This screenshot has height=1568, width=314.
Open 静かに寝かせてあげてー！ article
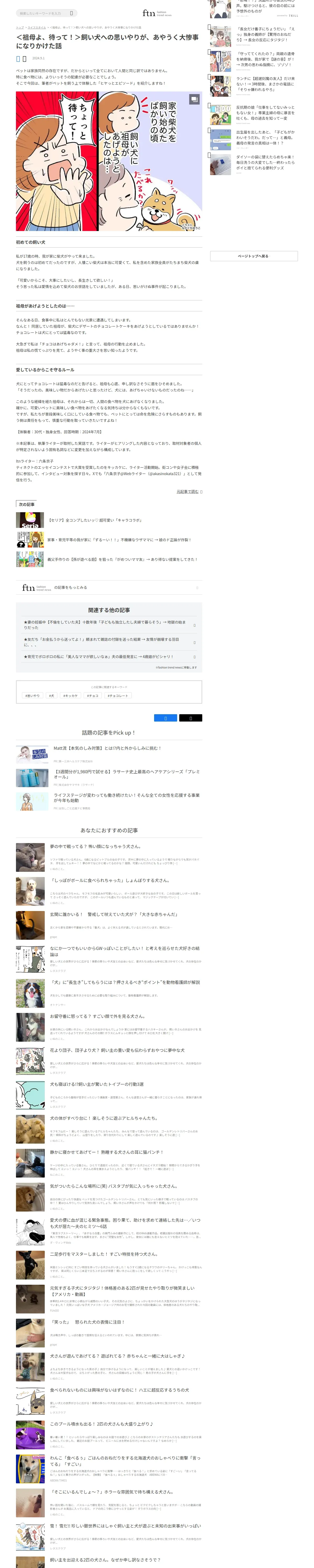[107, 1152]
